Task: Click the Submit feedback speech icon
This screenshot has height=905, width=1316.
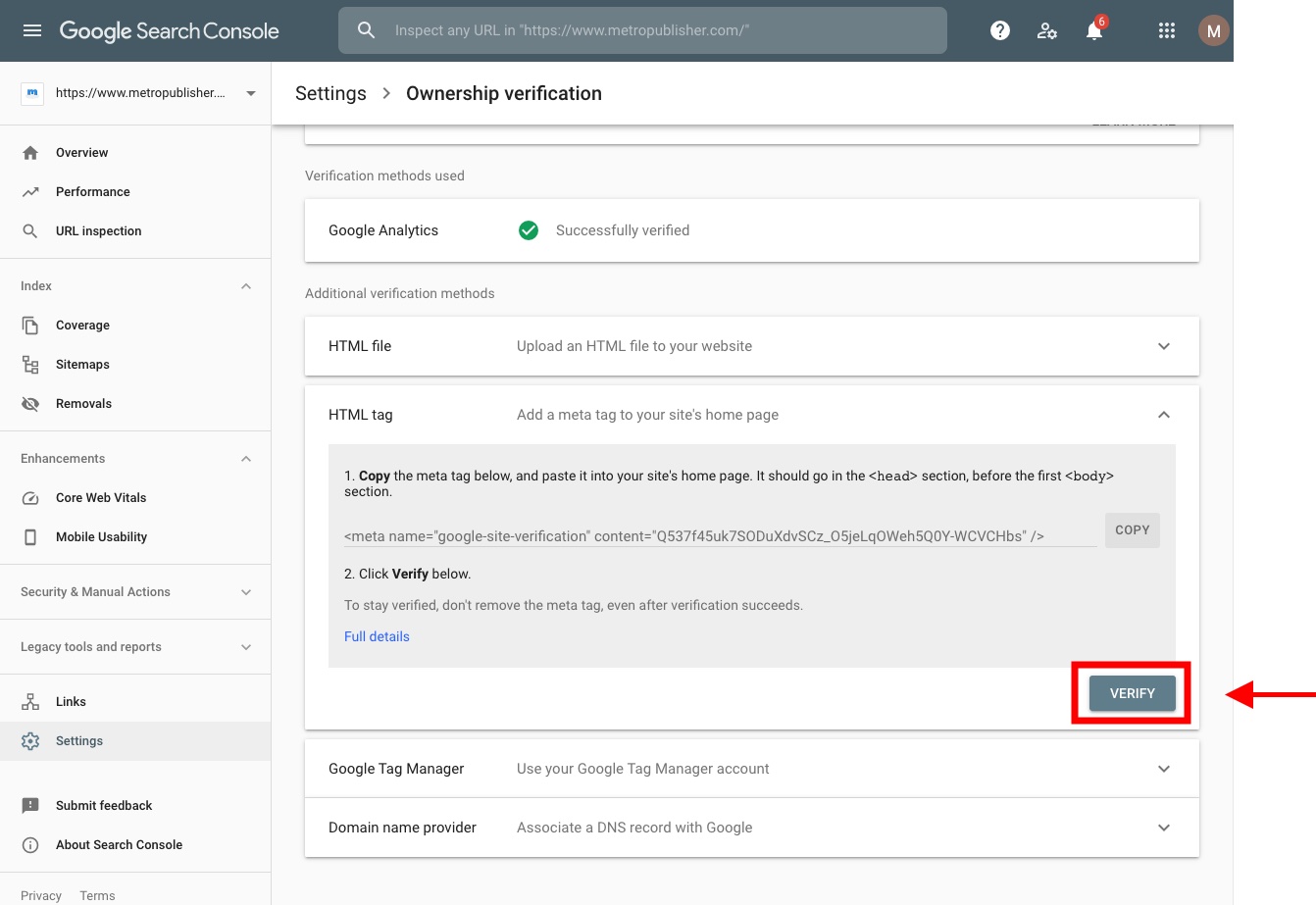Action: [x=30, y=806]
